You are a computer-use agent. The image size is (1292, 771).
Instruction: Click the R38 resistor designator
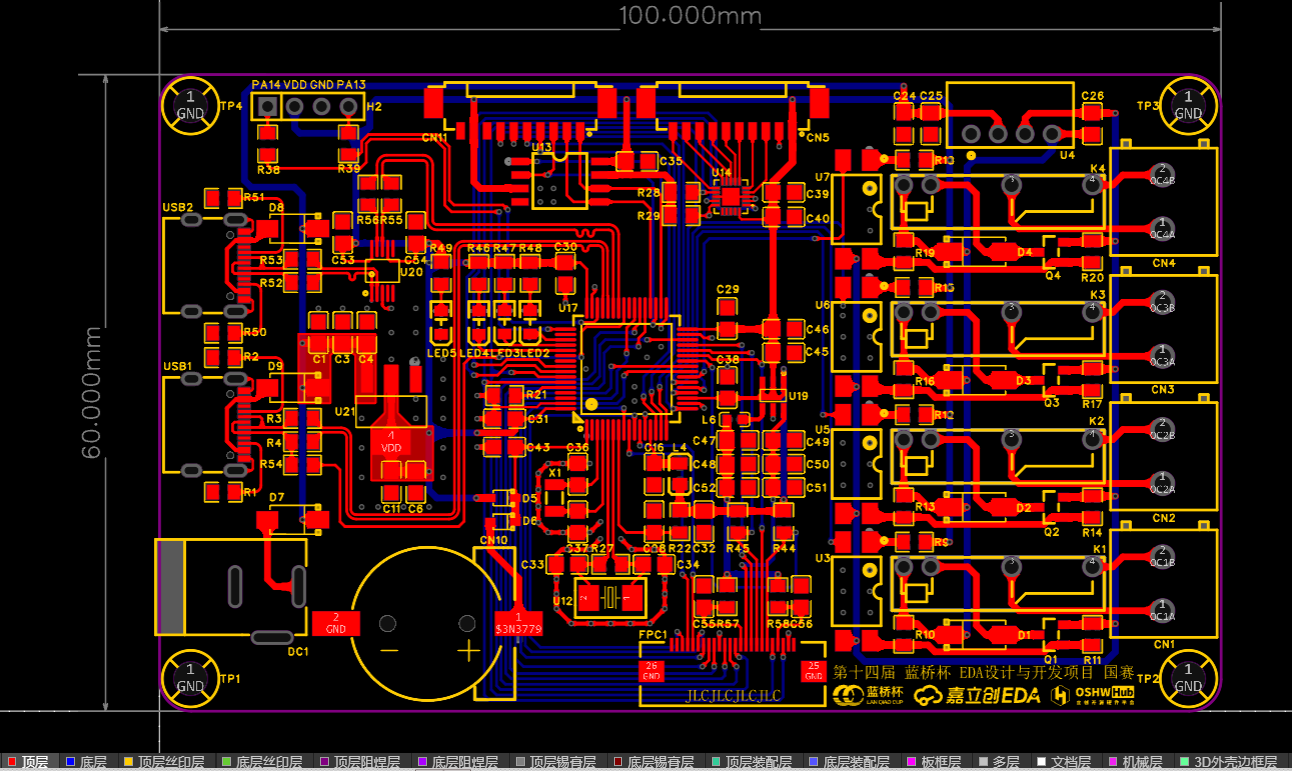(268, 169)
